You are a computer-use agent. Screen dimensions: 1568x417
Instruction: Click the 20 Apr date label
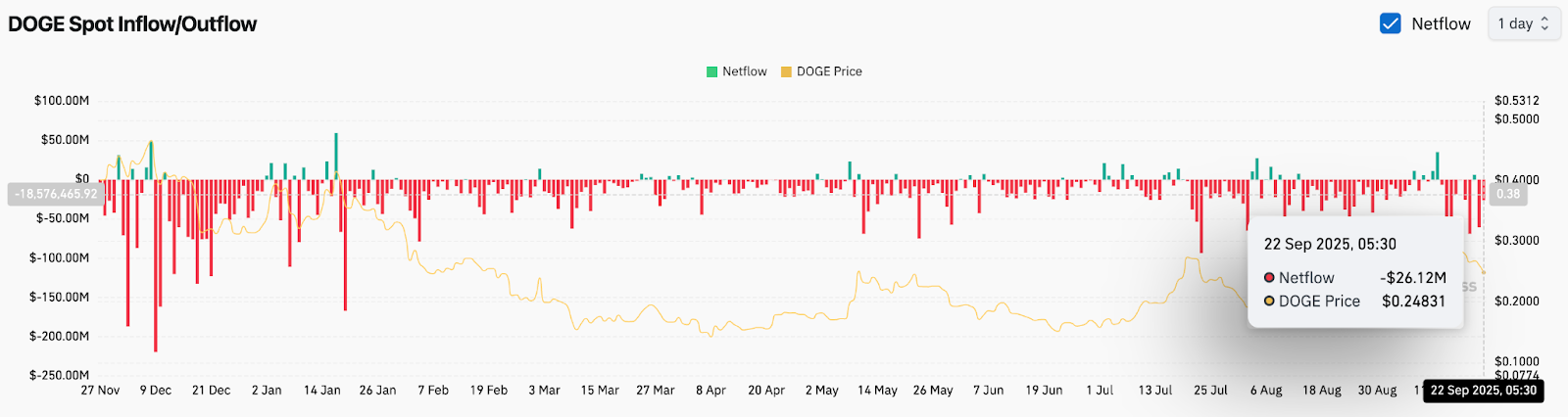(x=766, y=391)
